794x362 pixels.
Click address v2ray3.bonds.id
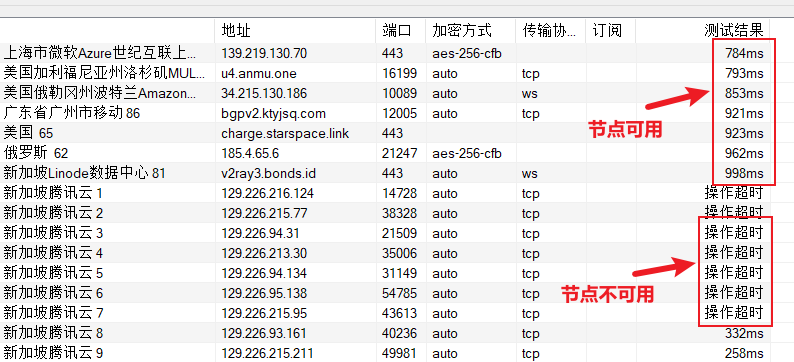pos(268,174)
